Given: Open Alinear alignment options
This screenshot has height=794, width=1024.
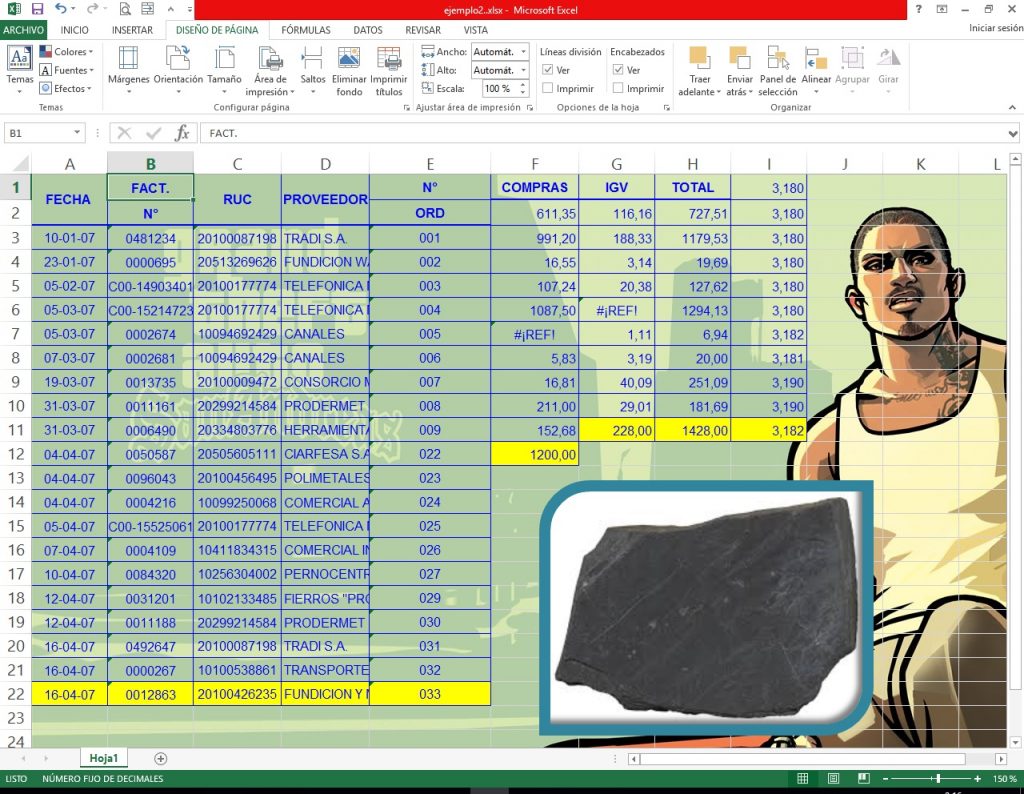Looking at the screenshot, I should point(816,71).
